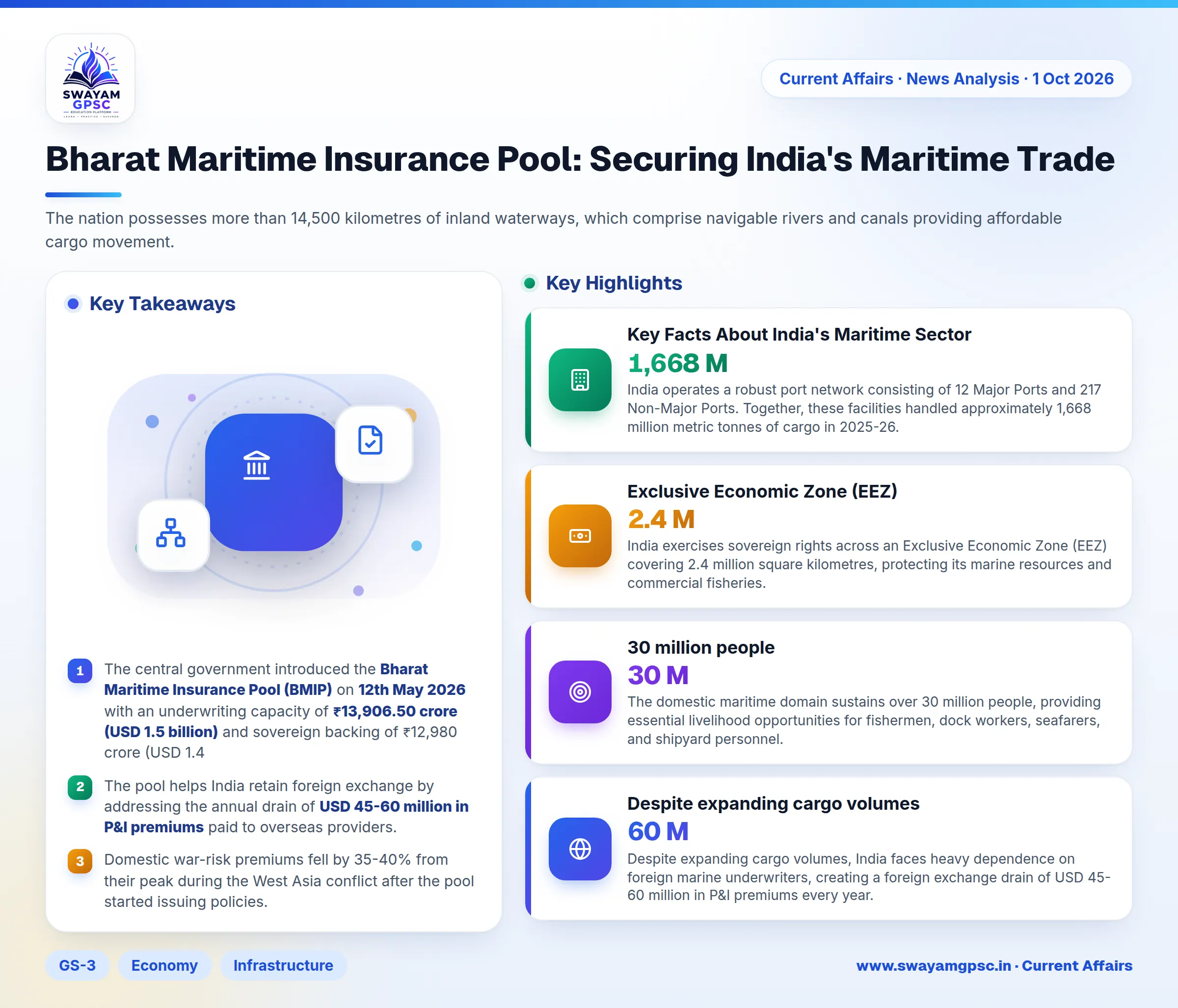Image resolution: width=1178 pixels, height=1008 pixels.
Task: Click the description about foreign marine underwriters
Action: coord(869,876)
